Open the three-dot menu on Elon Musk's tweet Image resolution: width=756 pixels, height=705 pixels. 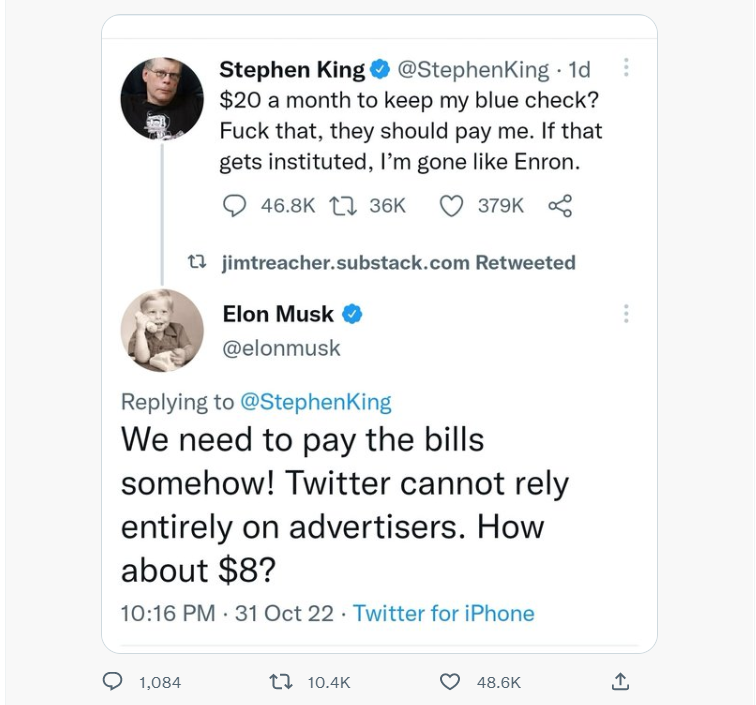pyautogui.click(x=626, y=313)
